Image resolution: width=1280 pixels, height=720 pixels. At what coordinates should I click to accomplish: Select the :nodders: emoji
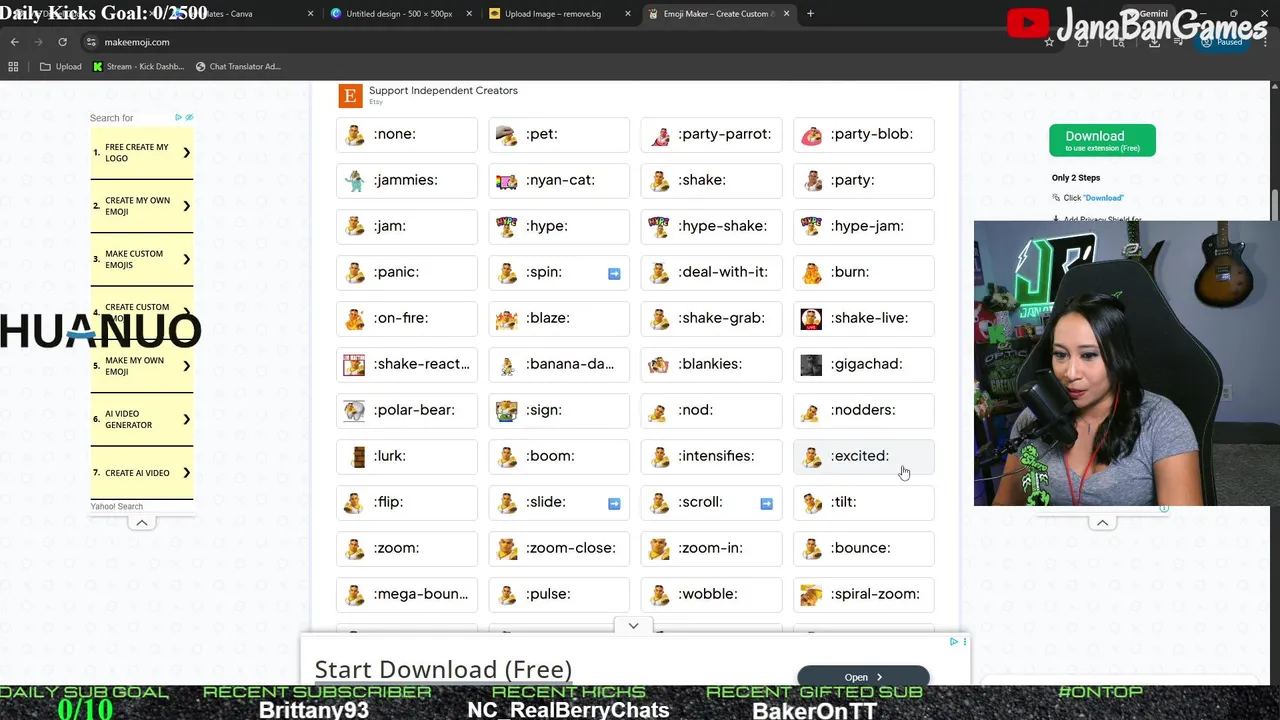point(864,410)
